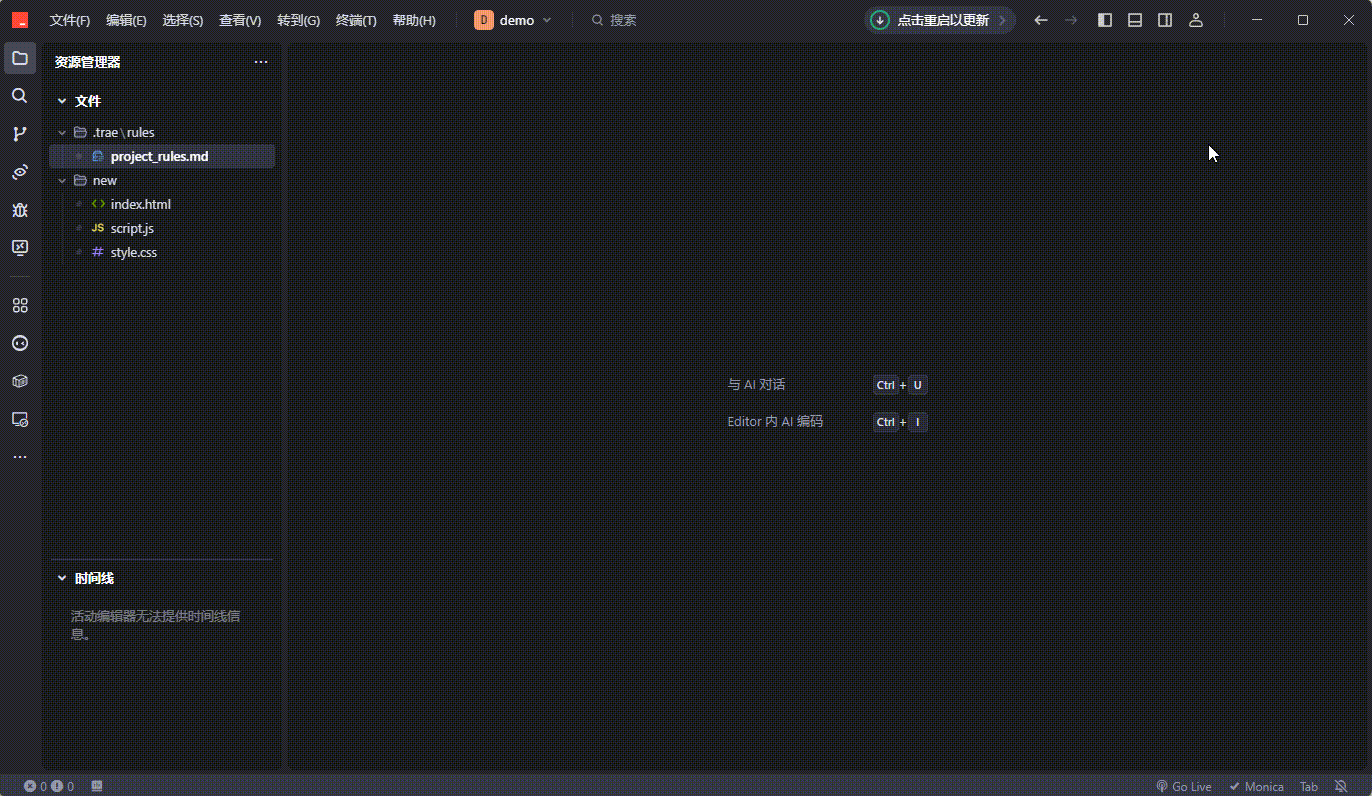Show additional activity bar views ellipsis
Viewport: 1372px width, 796px height.
tap(20, 457)
